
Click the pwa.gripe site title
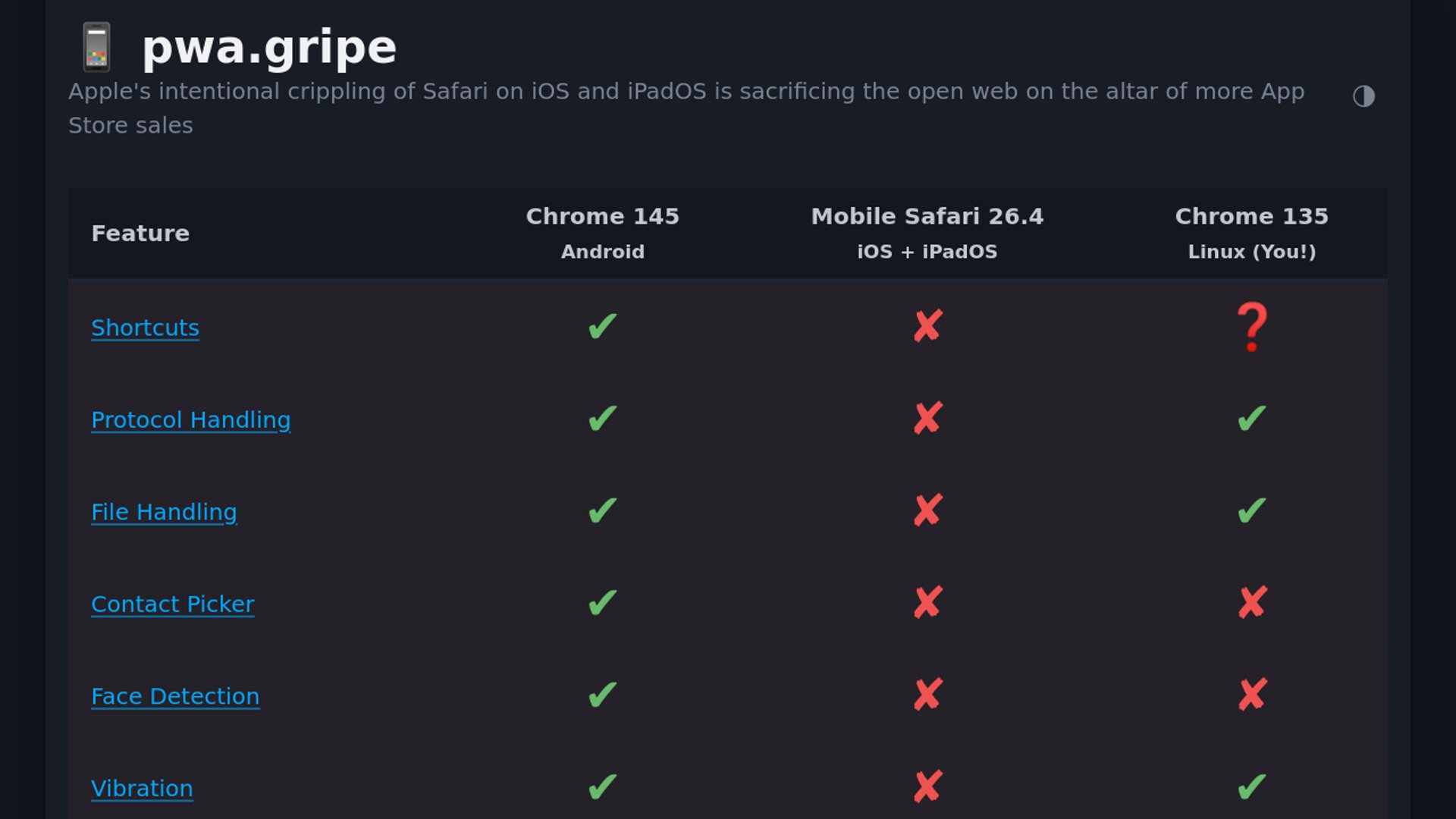[269, 47]
